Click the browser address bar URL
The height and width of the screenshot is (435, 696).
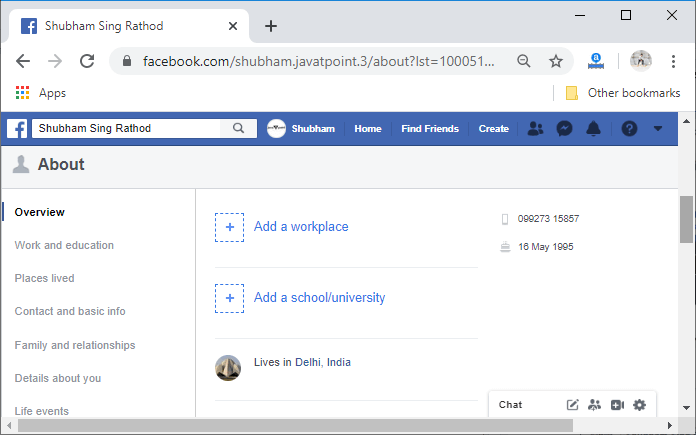[x=318, y=61]
